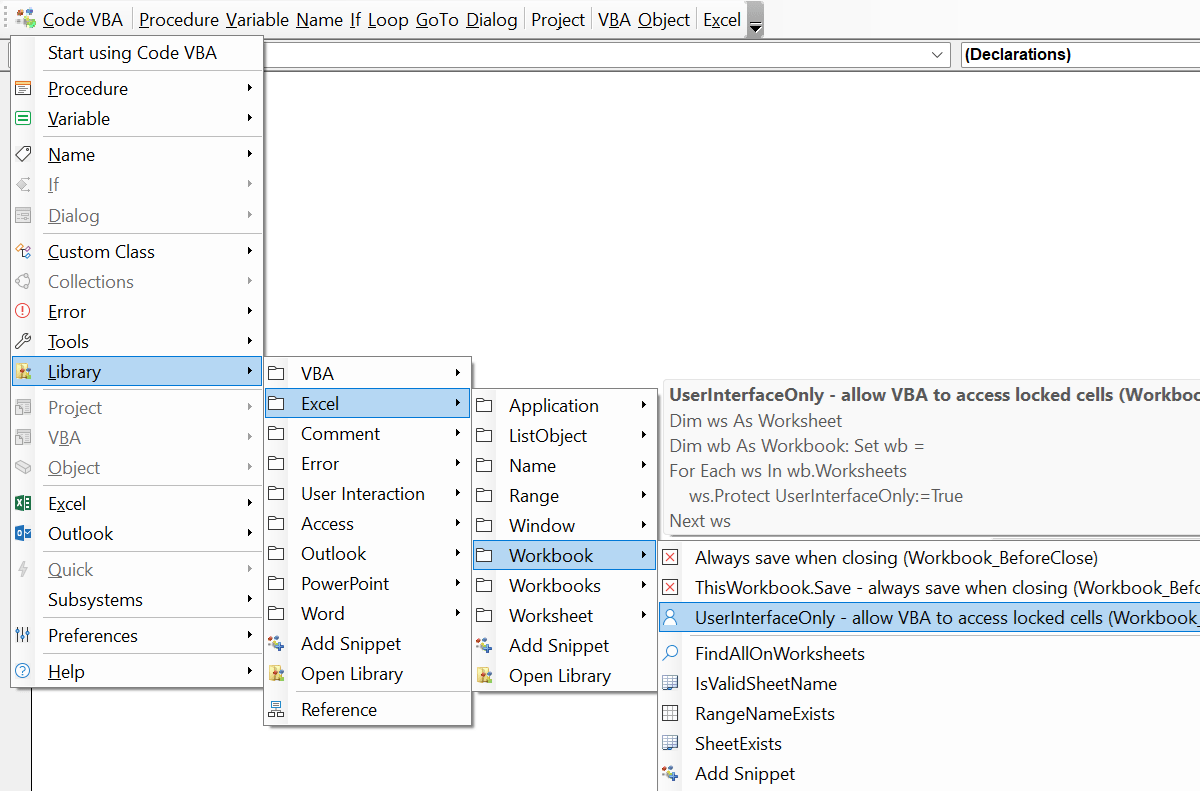Click the sheet icon beside SheetExists
1200x800 pixels.
[671, 744]
